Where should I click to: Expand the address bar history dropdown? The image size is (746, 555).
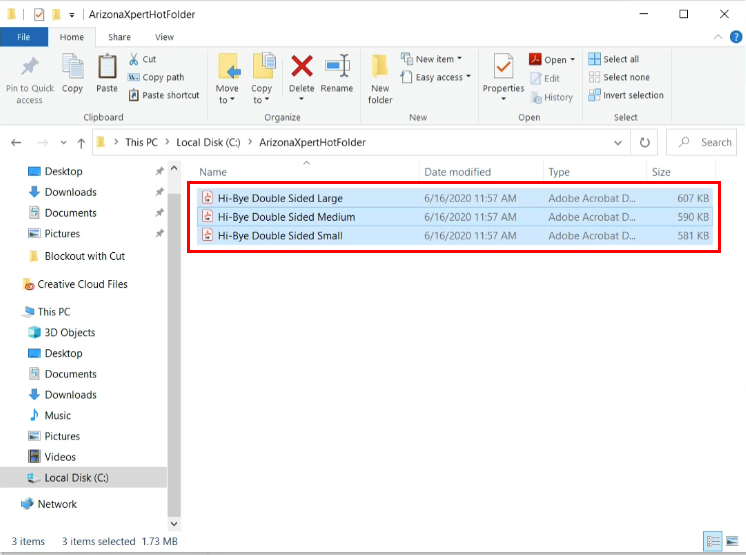click(619, 142)
